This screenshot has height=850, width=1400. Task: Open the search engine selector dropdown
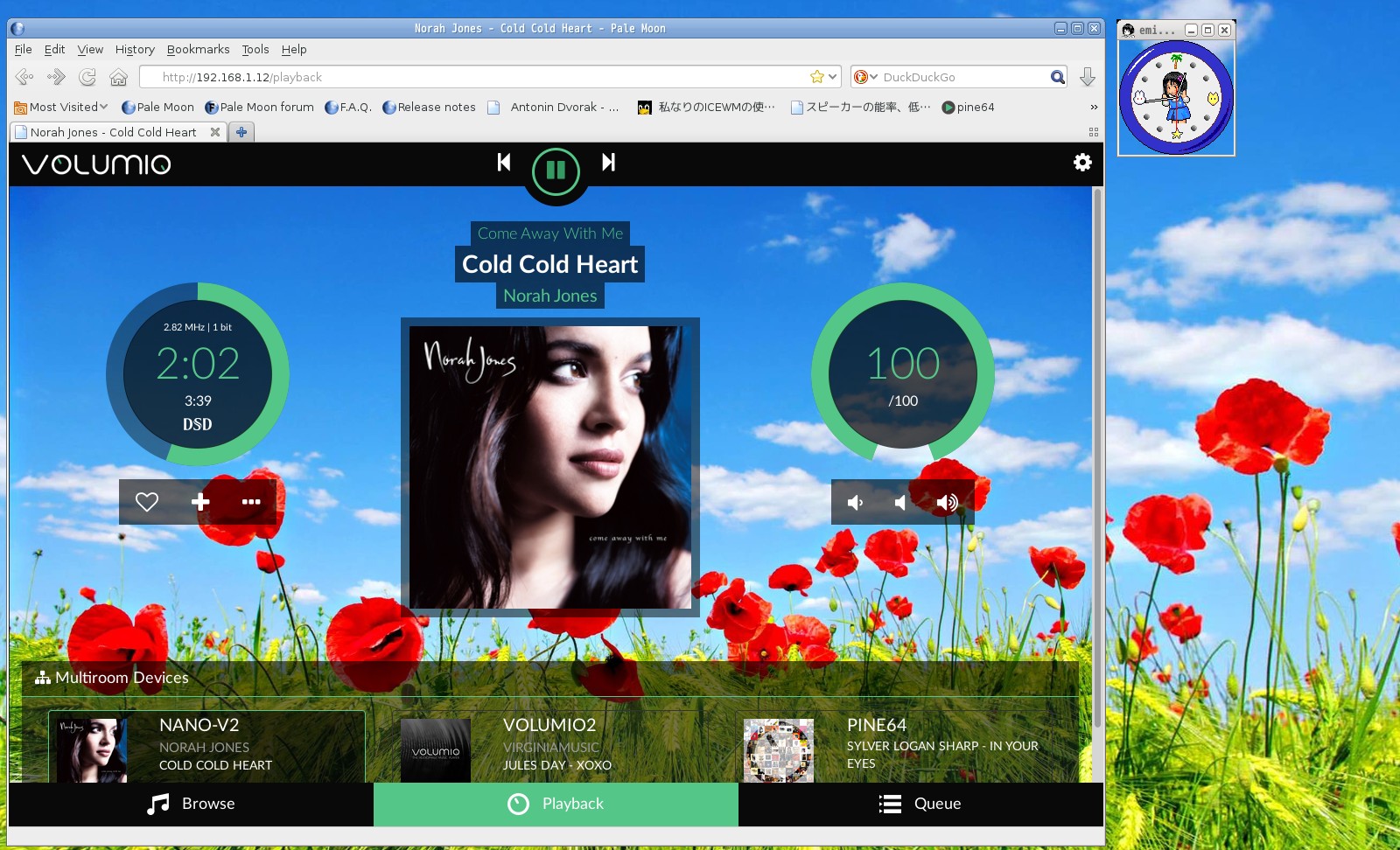tap(865, 77)
